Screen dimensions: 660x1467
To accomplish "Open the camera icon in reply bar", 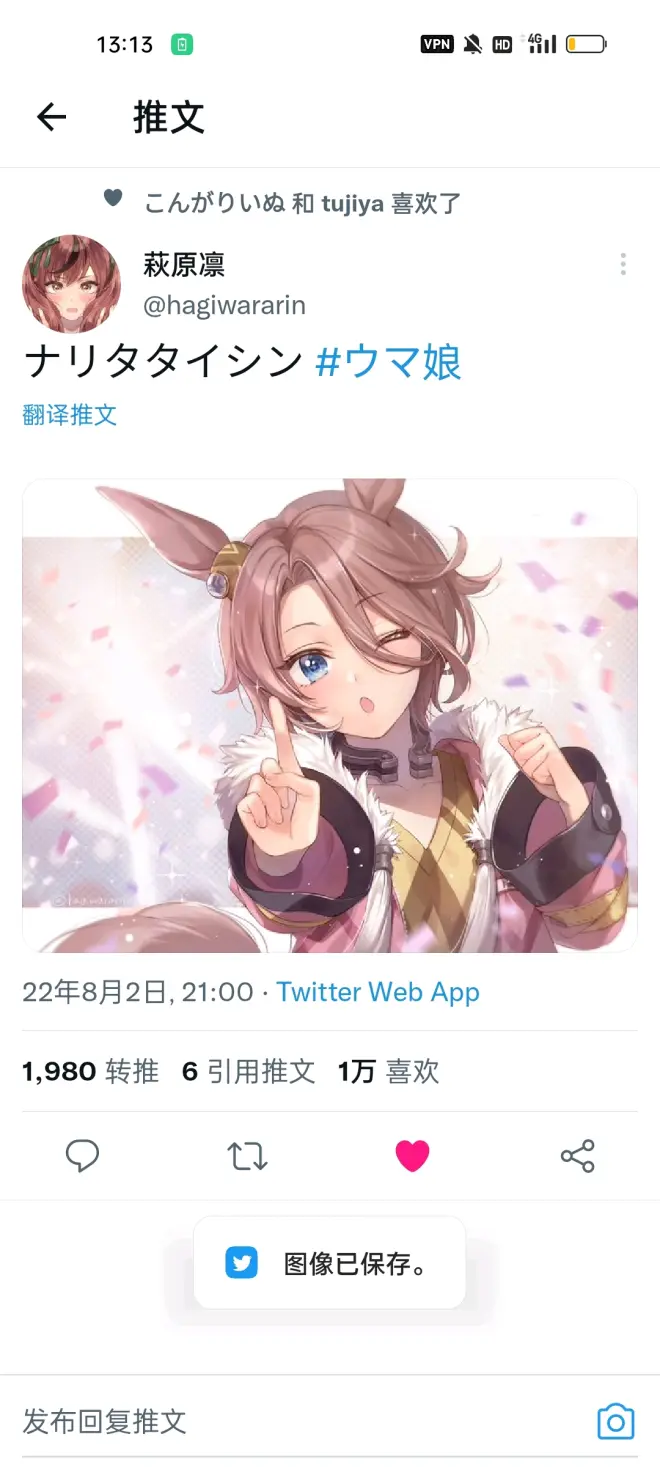I will pos(616,1421).
